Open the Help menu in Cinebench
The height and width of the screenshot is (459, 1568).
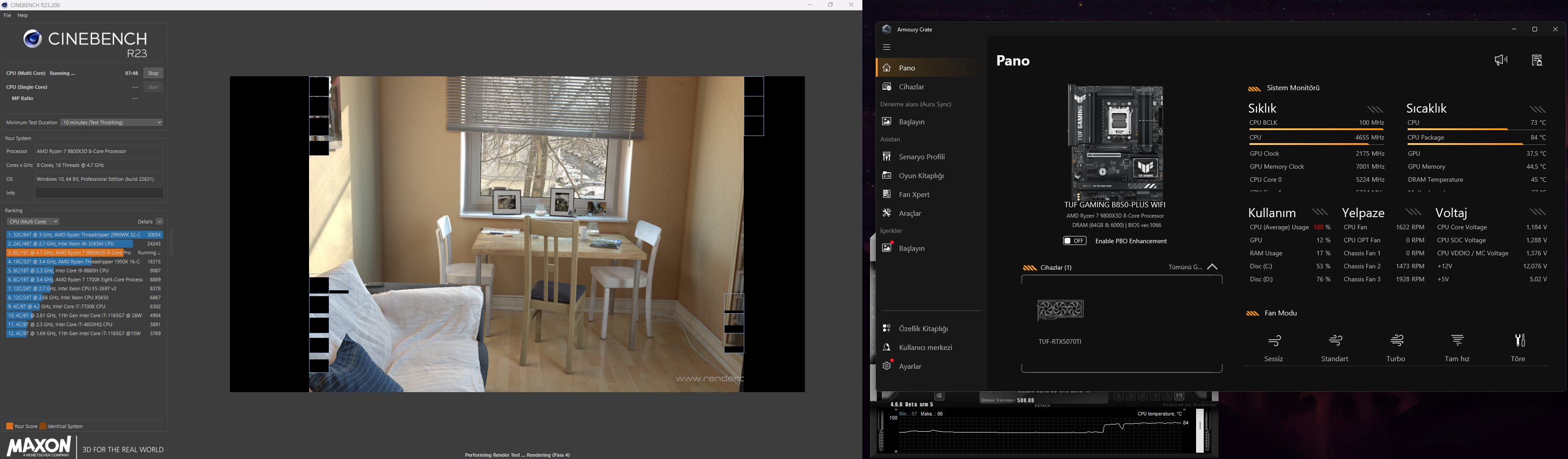point(22,16)
